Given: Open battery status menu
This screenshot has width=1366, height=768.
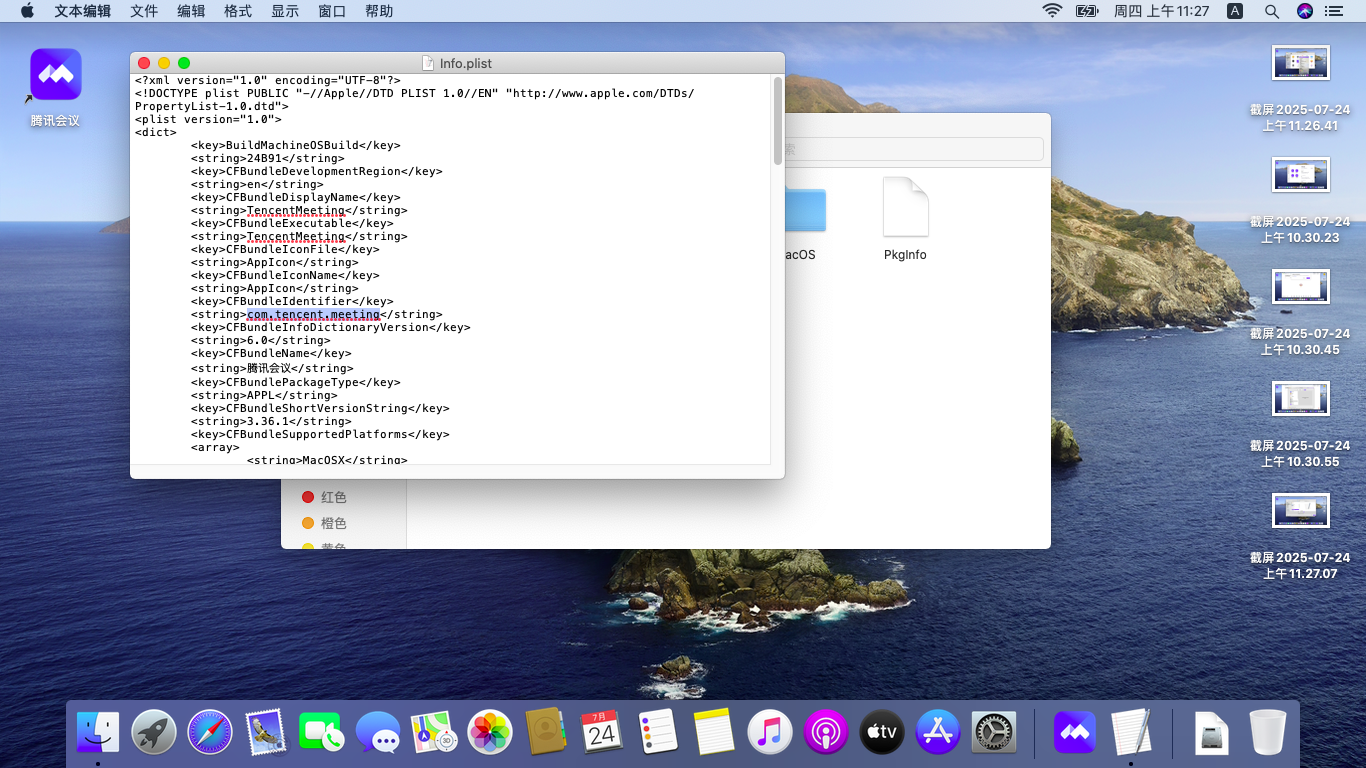Looking at the screenshot, I should (x=1087, y=11).
